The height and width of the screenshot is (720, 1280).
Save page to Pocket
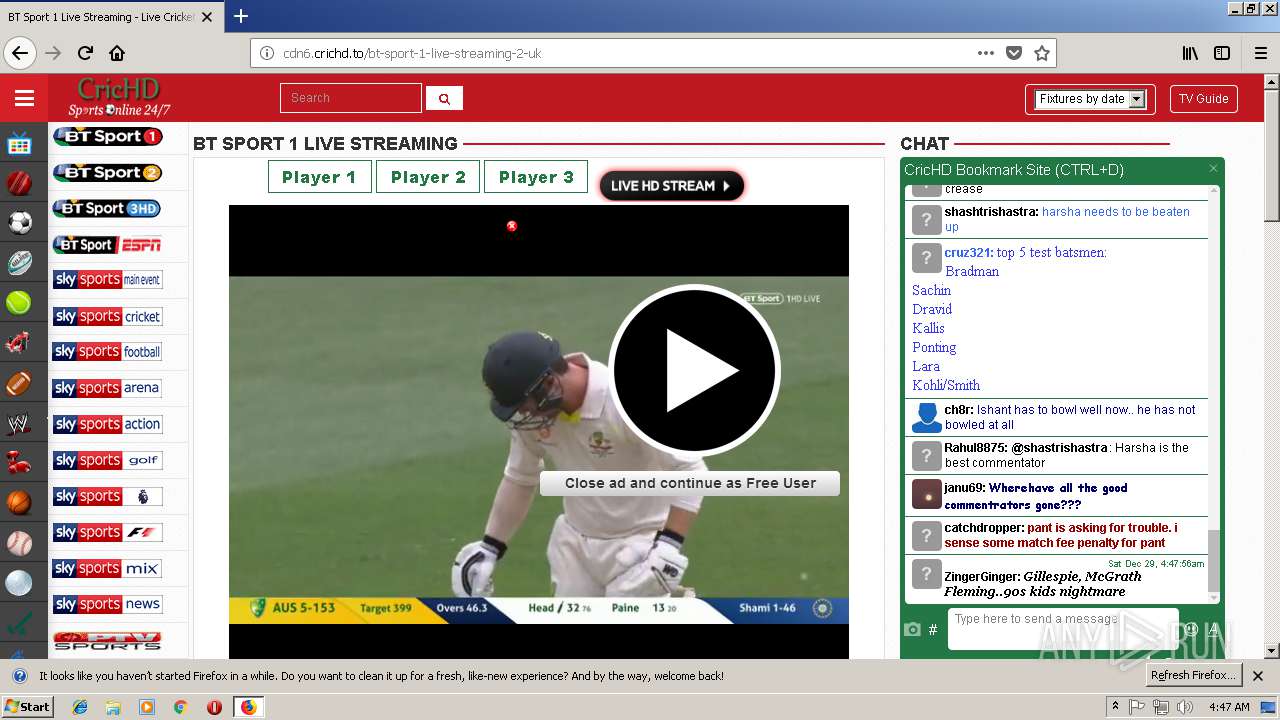[x=1014, y=53]
